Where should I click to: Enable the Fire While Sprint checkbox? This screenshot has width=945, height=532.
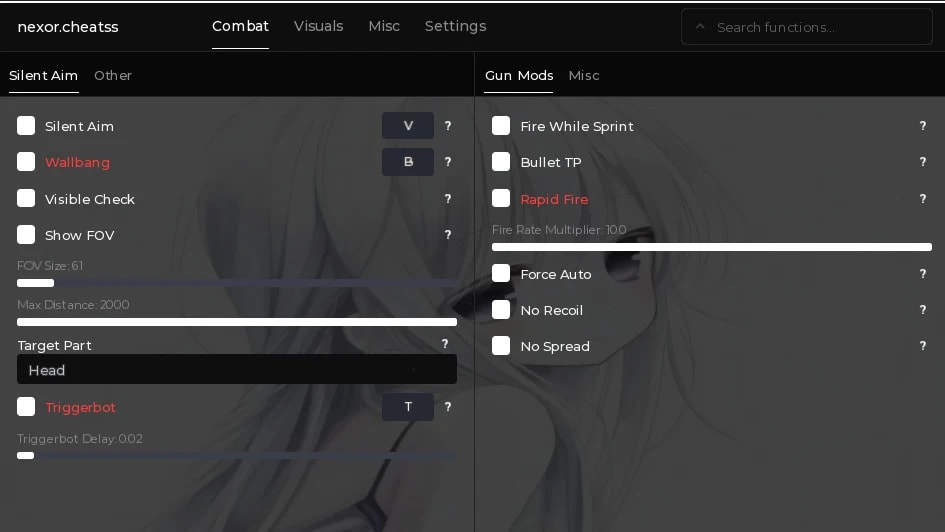pos(501,126)
